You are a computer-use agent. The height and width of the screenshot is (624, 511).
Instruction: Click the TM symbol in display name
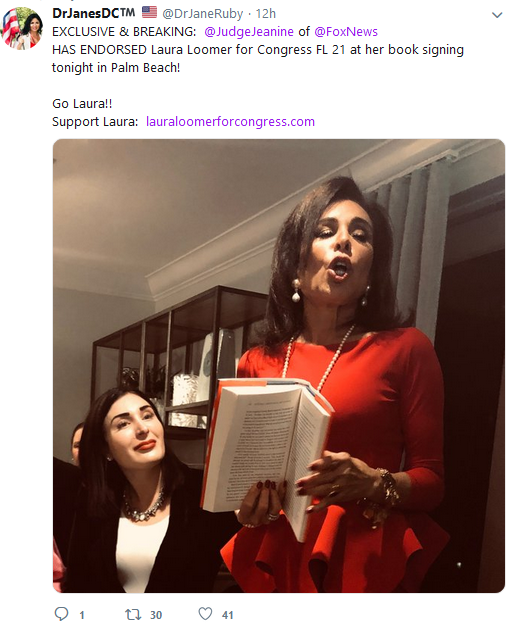point(127,12)
